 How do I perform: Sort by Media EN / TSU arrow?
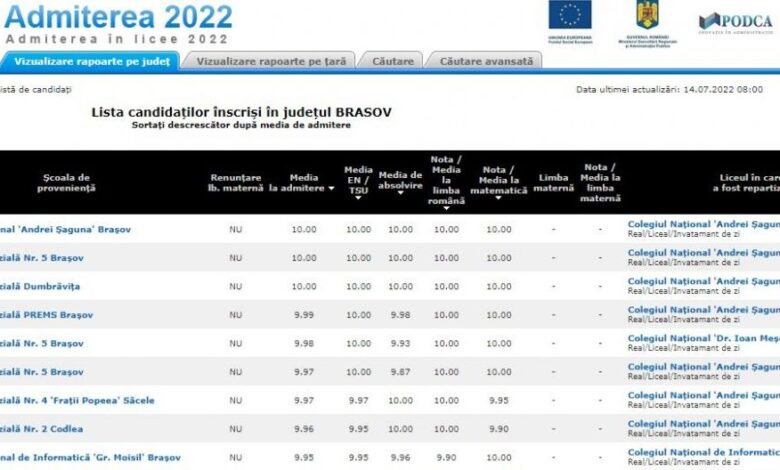pos(358,198)
